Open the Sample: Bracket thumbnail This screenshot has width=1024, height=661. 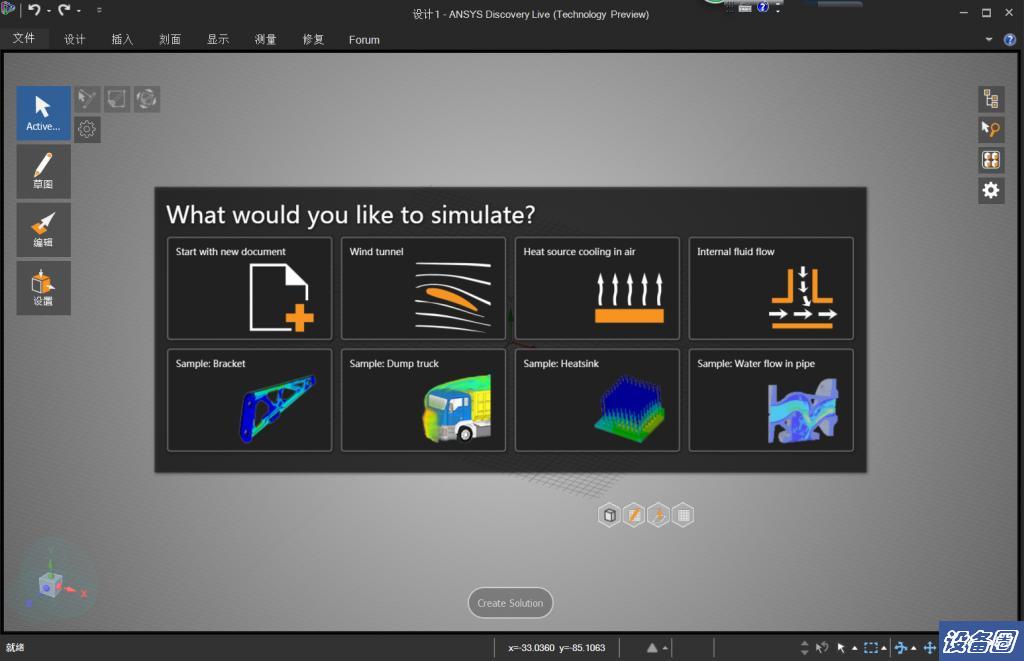(249, 400)
